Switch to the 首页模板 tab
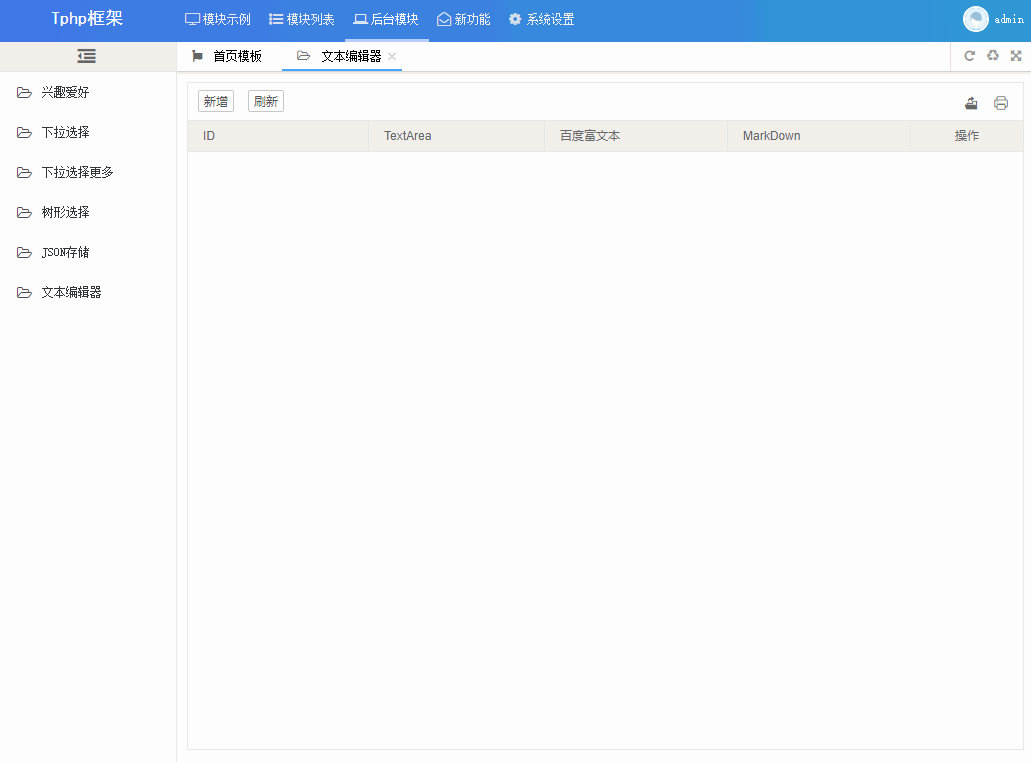Viewport: 1031px width, 762px height. click(x=229, y=57)
